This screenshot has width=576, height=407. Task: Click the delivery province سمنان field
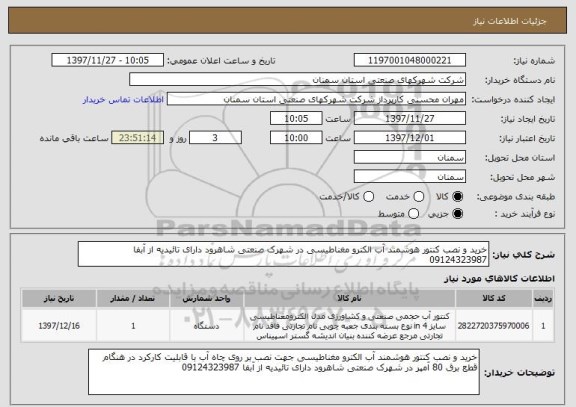point(410,158)
